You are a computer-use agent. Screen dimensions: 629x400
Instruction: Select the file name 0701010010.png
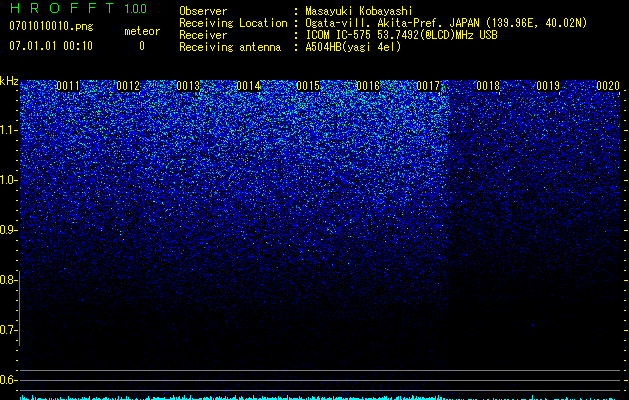pyautogui.click(x=51, y=26)
